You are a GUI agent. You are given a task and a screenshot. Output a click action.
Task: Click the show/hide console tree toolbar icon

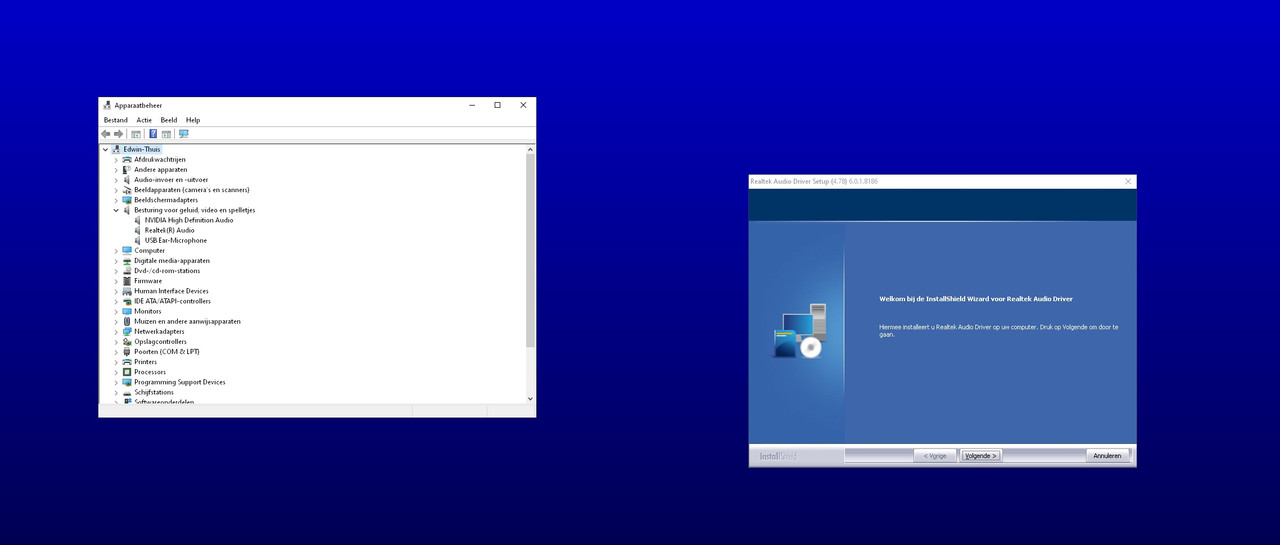pyautogui.click(x=136, y=134)
